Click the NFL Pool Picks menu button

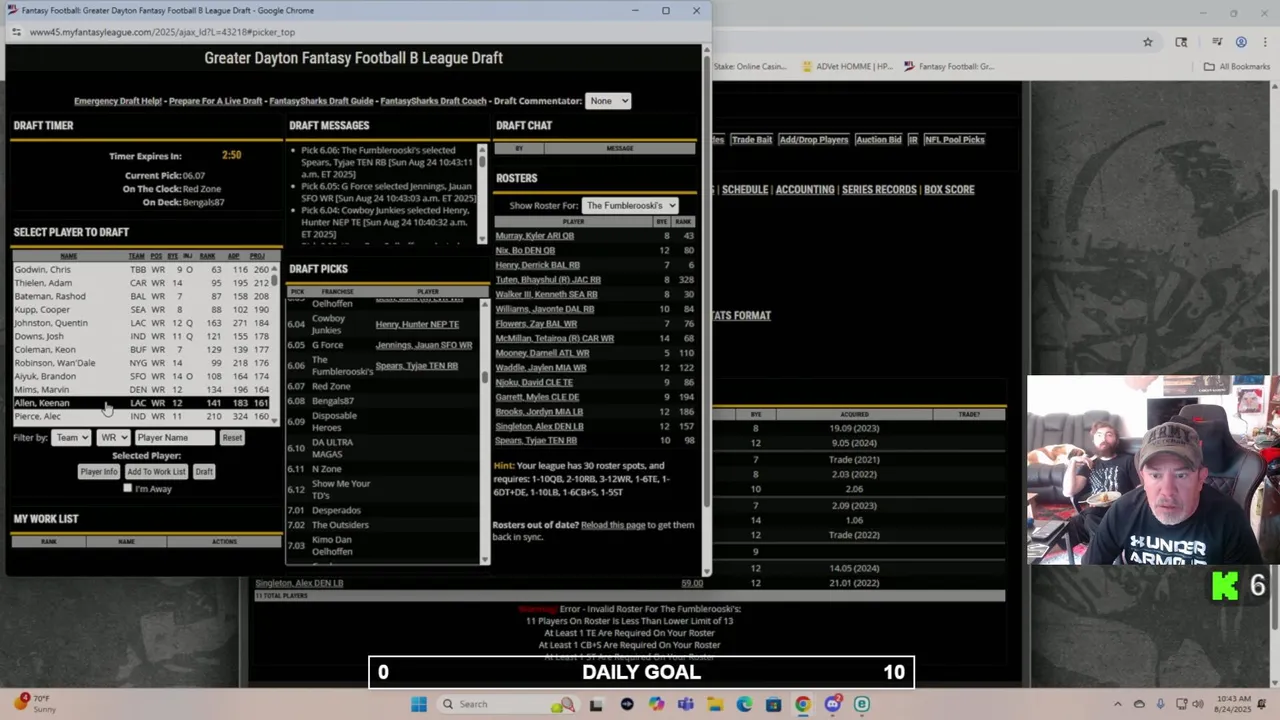tap(955, 140)
